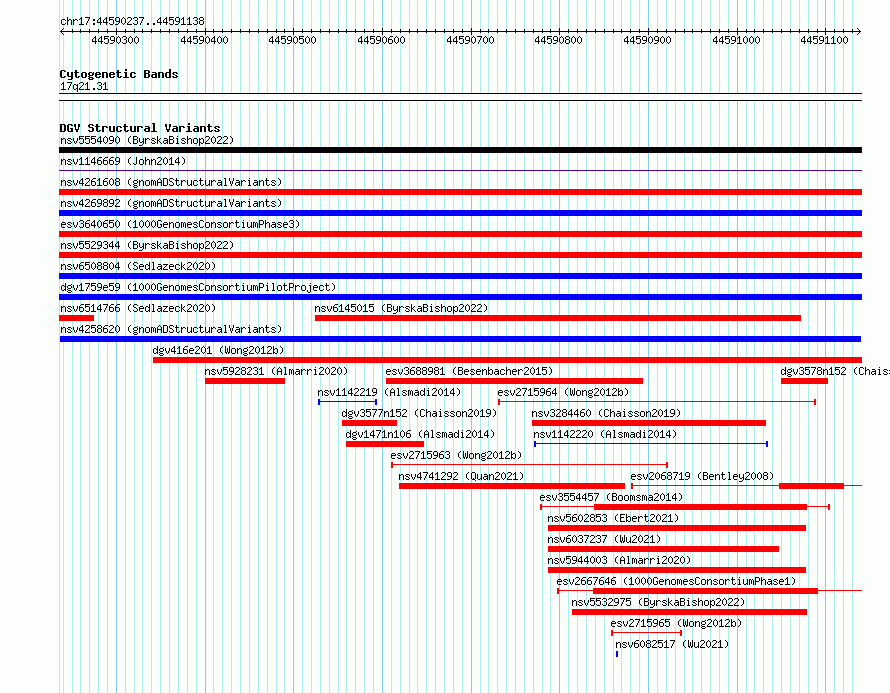The width and height of the screenshot is (890, 693).
Task: Click the 44591100 ruler position label
Action: coord(824,40)
